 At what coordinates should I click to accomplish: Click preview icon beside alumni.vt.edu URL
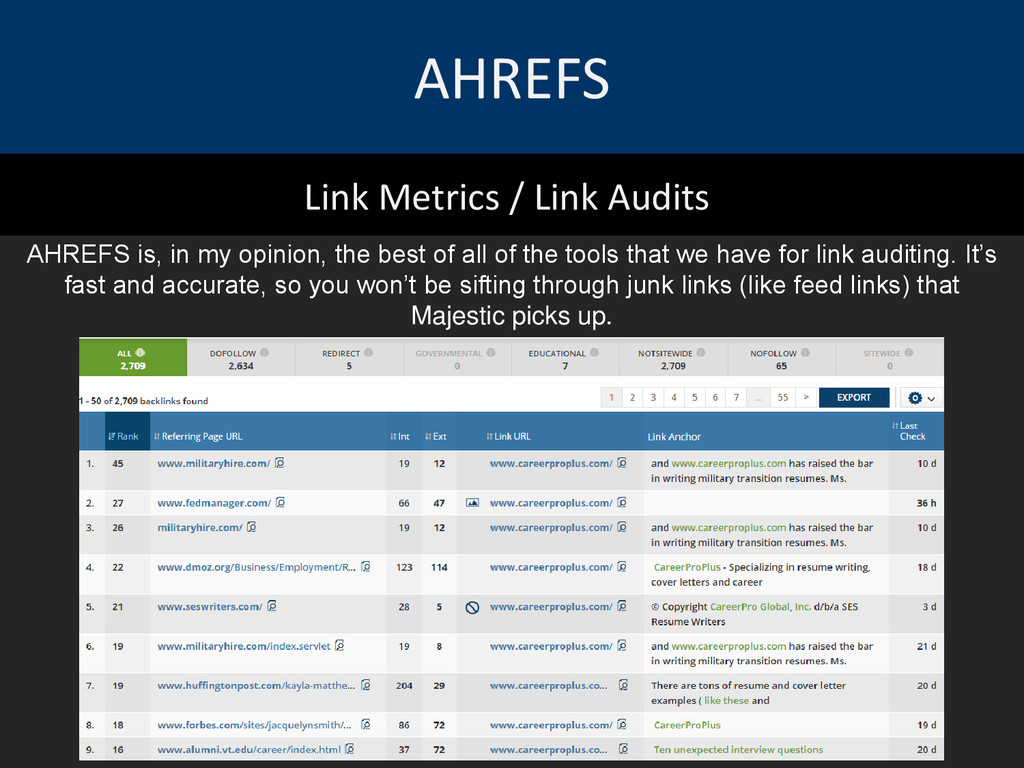point(350,749)
